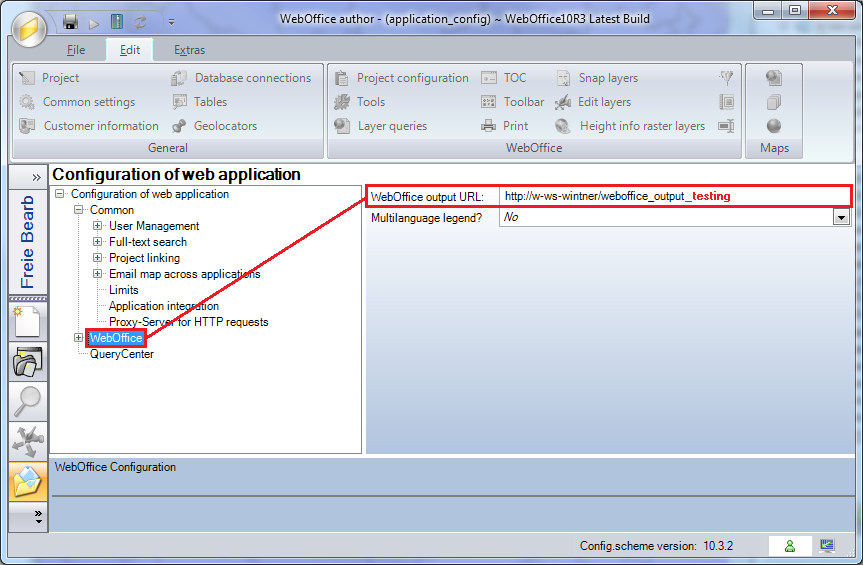Click the Geolocators pushpin icon

(x=179, y=126)
